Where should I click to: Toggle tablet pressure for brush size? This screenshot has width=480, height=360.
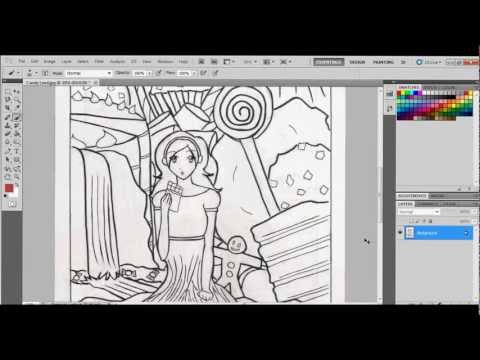(216, 73)
